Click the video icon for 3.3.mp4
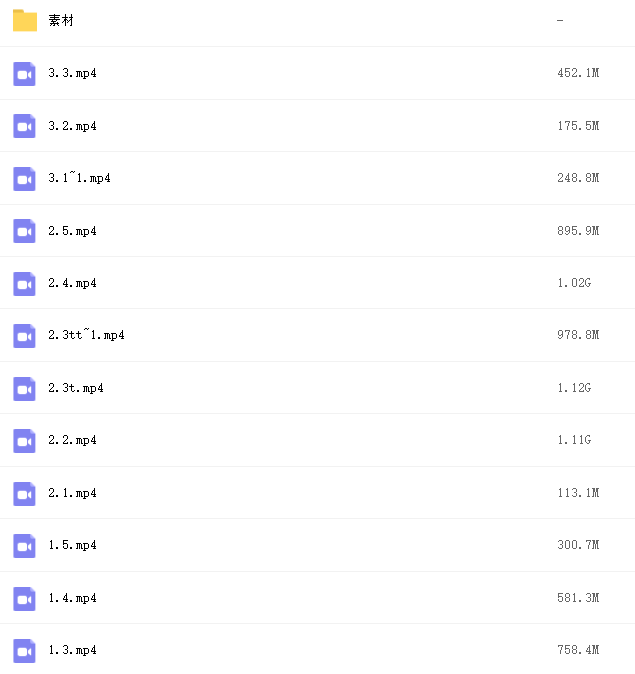Viewport: 635px width, 674px height. (x=24, y=74)
